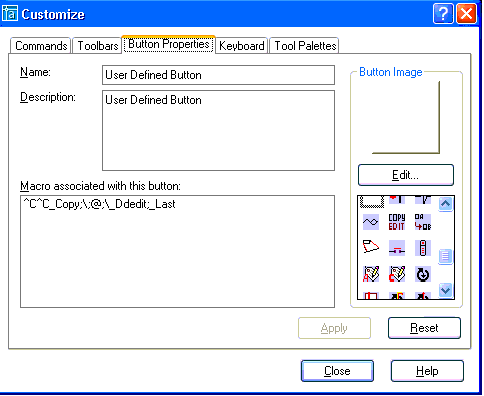Viewport: 484px width, 396px height.
Task: Click into the Name input field
Action: coord(218,75)
